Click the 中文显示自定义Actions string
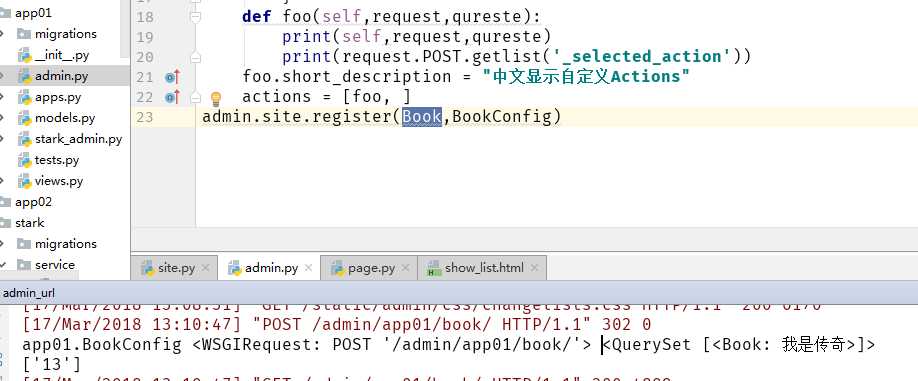The height and width of the screenshot is (381, 918). [x=587, y=77]
